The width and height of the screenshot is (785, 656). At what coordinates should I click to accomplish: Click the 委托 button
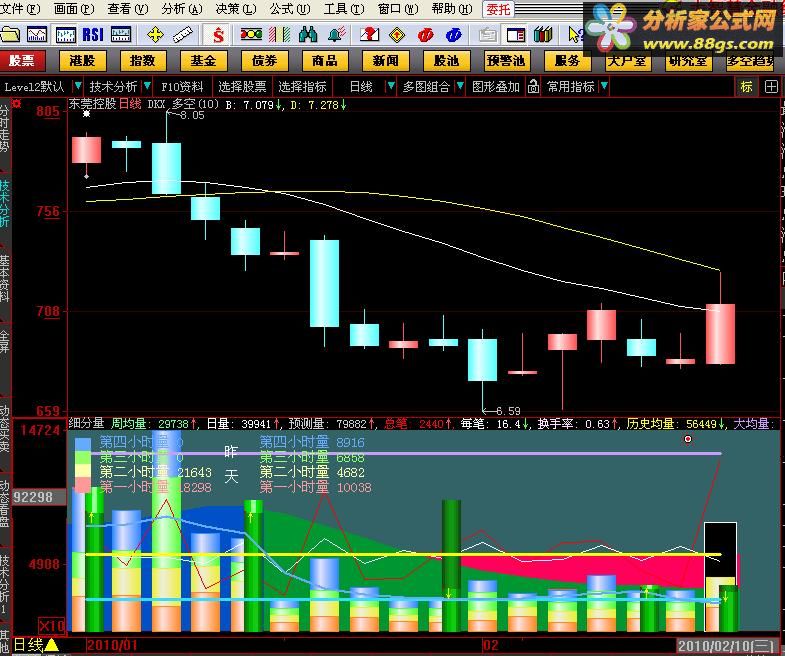(x=498, y=9)
